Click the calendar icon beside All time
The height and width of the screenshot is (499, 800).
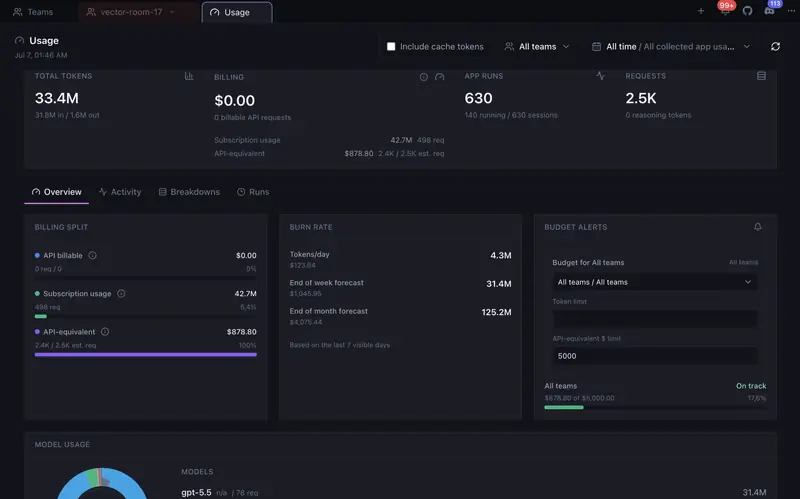[596, 46]
